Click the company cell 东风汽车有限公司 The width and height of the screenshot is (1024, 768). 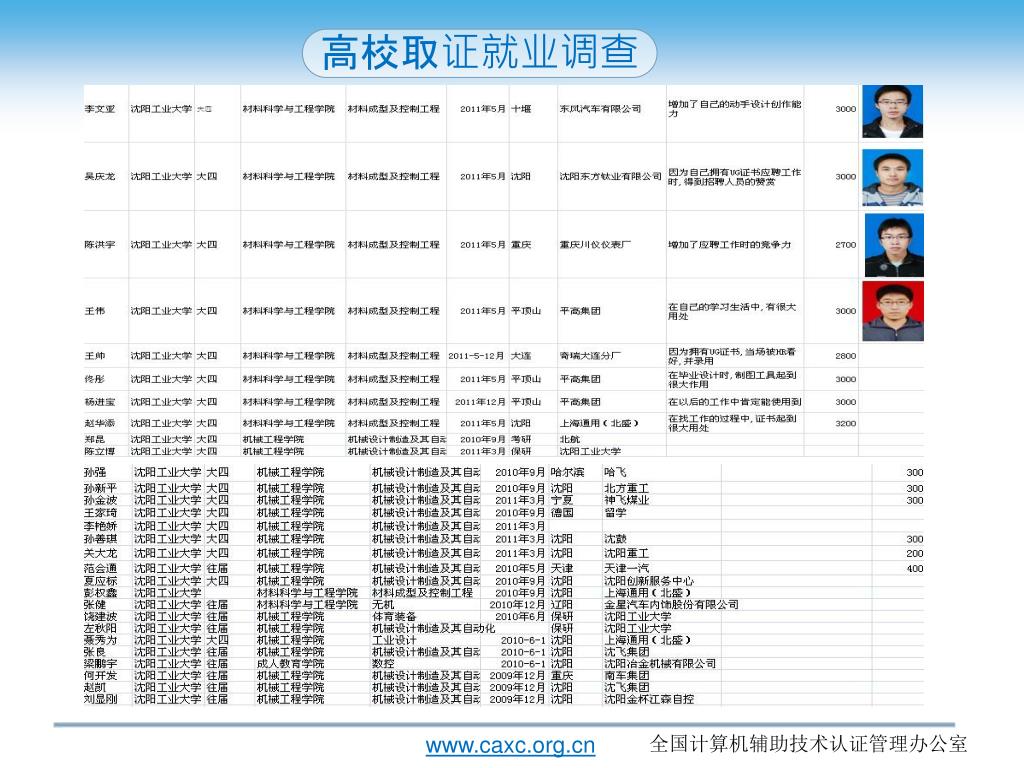[x=600, y=109]
